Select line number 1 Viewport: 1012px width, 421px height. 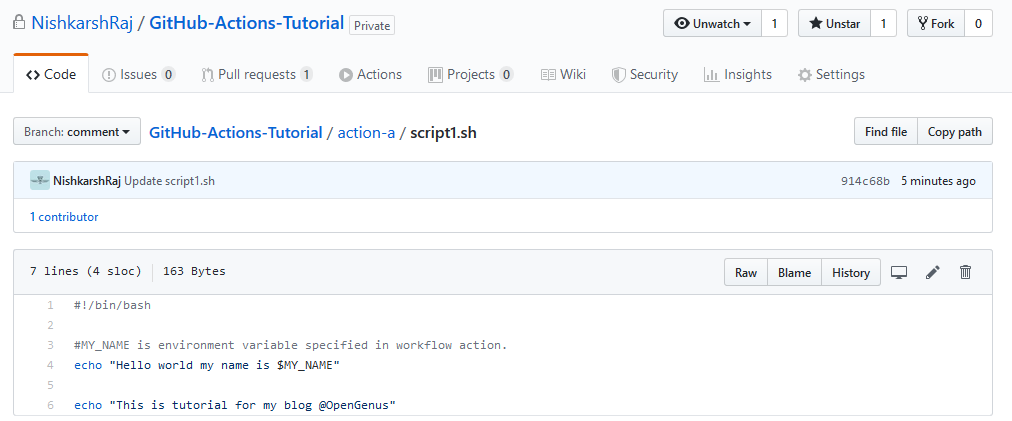coord(50,305)
